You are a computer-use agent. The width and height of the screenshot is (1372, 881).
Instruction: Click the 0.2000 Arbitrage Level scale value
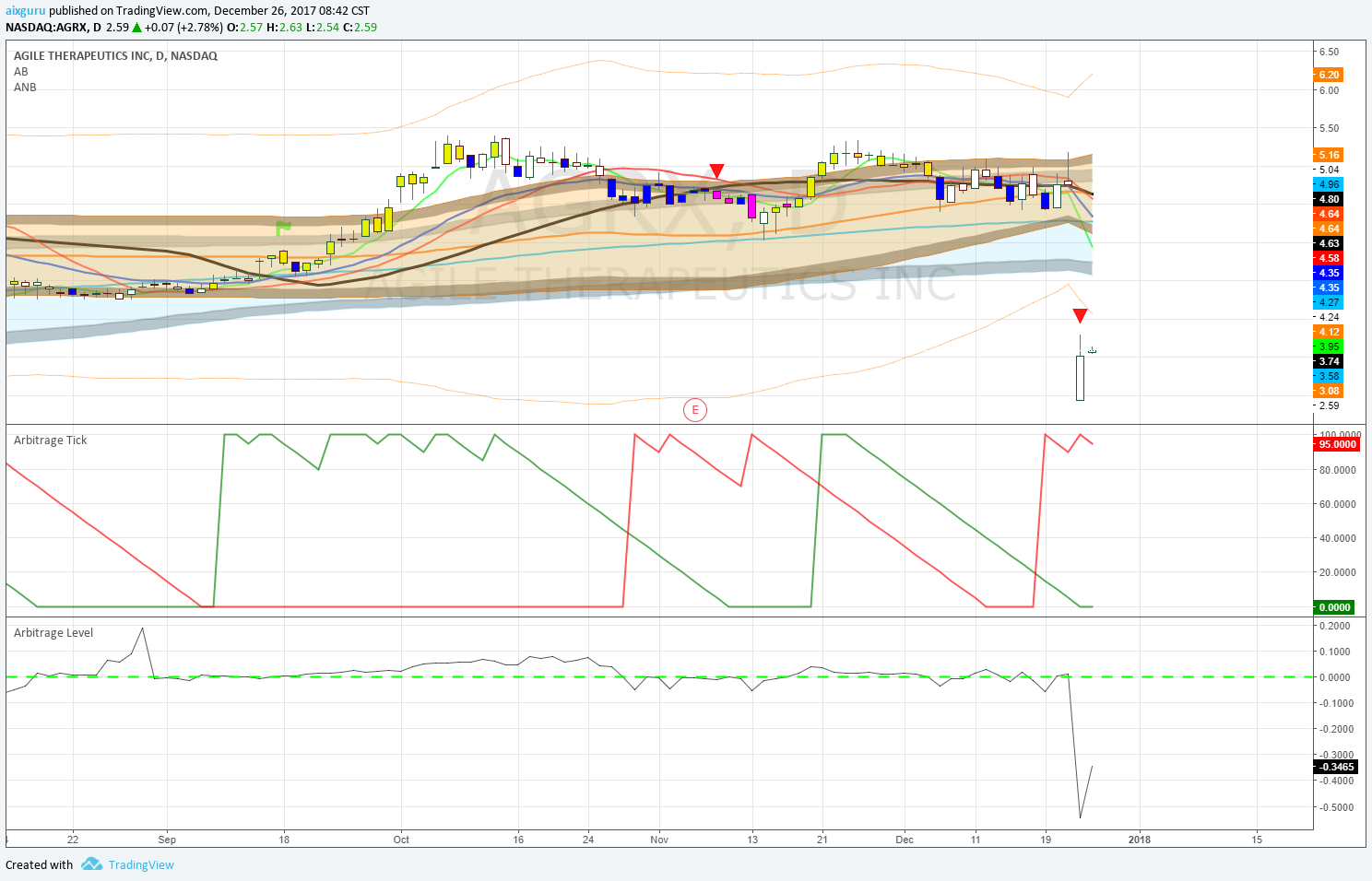click(1334, 626)
